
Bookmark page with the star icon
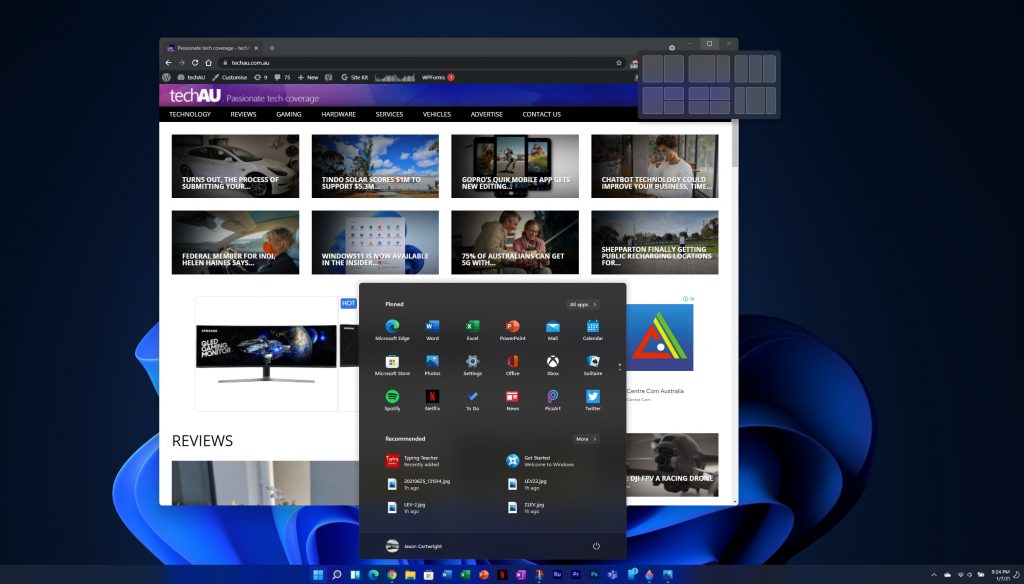click(x=619, y=62)
